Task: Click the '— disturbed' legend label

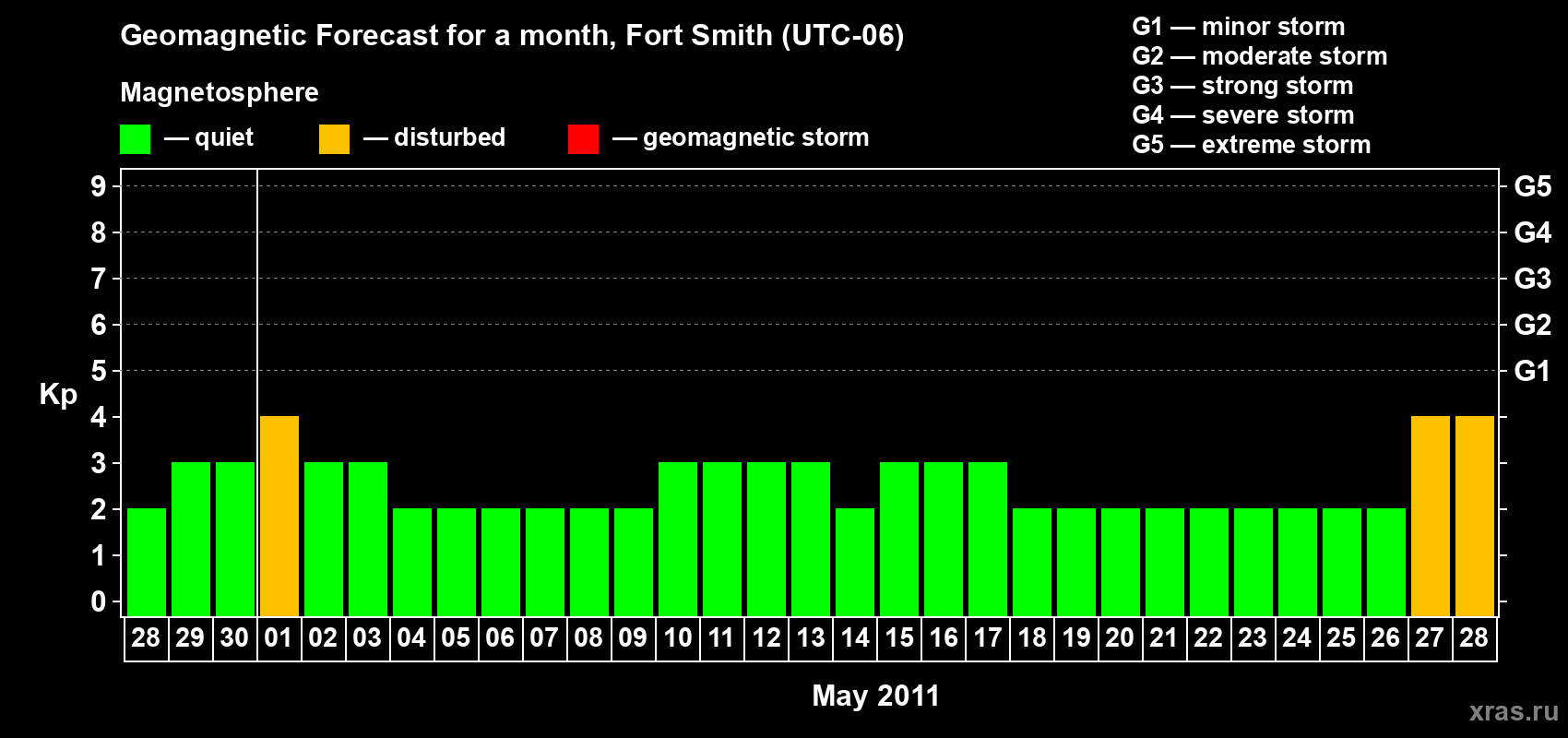Action: [x=434, y=137]
